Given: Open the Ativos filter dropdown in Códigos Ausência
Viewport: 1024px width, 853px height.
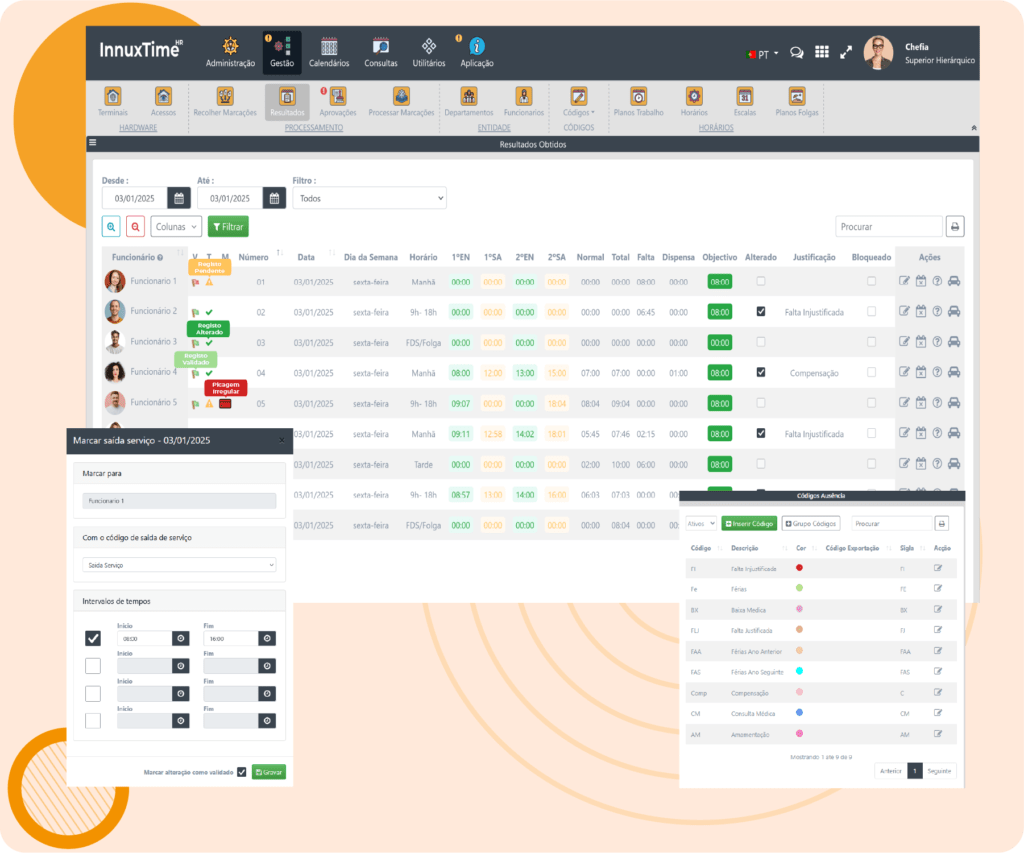Looking at the screenshot, I should [701, 523].
